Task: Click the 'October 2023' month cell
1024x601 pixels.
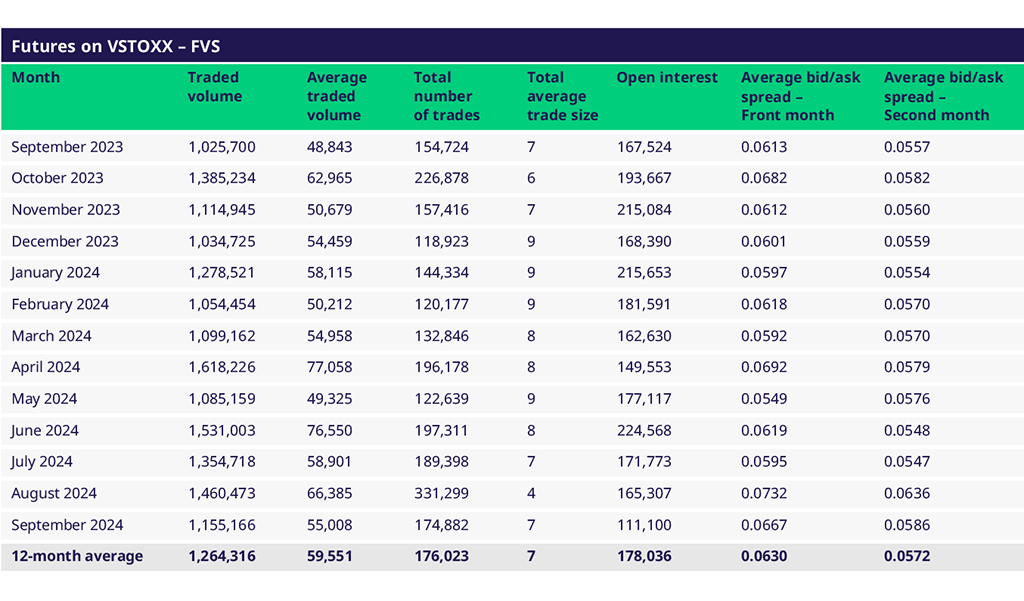Action: coord(60,178)
